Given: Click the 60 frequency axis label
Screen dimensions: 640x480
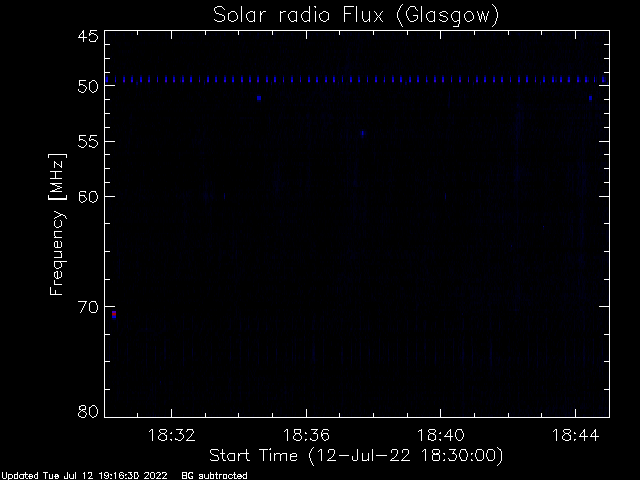Looking at the screenshot, I should 88,196.
